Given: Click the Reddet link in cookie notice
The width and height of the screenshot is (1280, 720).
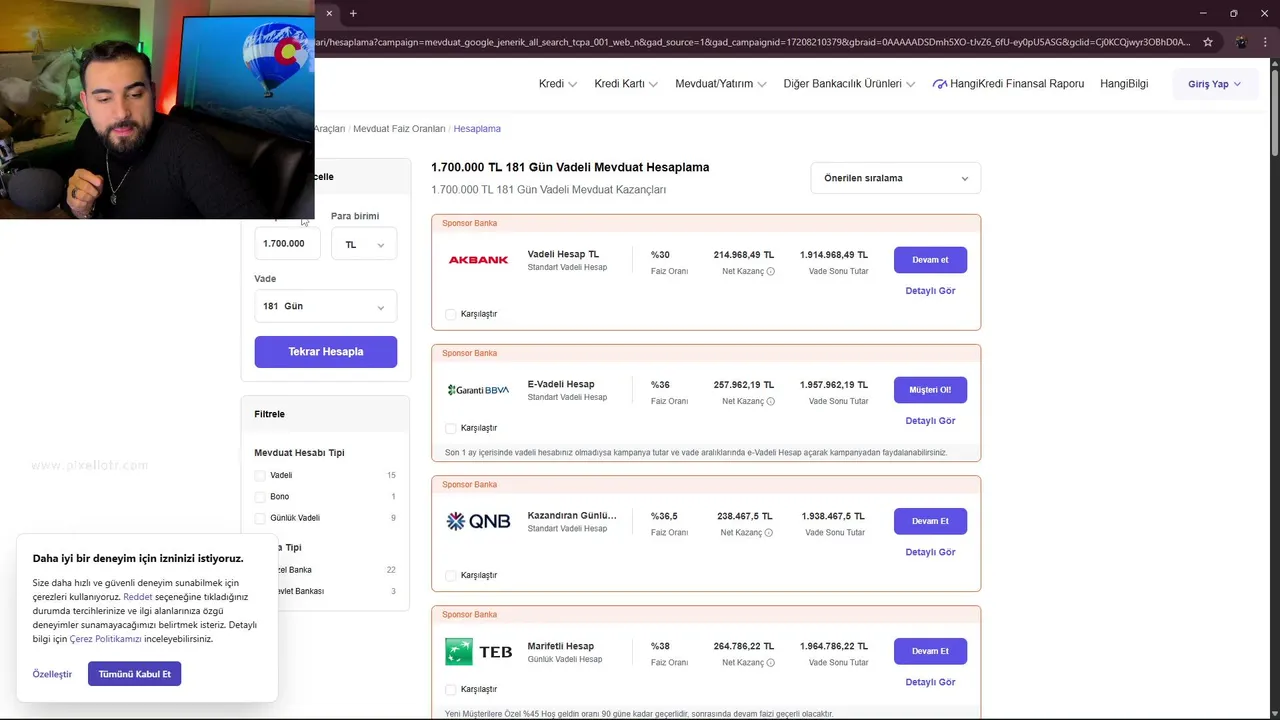Looking at the screenshot, I should click(138, 597).
